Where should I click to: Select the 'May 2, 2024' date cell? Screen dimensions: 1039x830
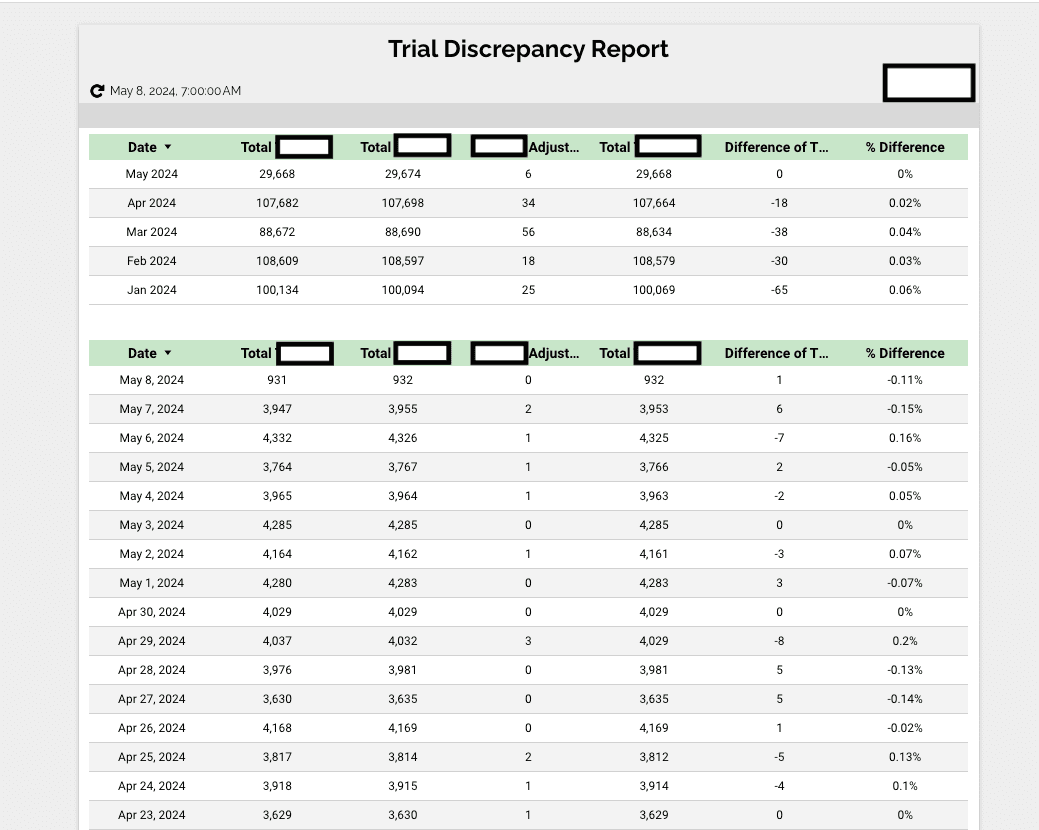coord(152,554)
